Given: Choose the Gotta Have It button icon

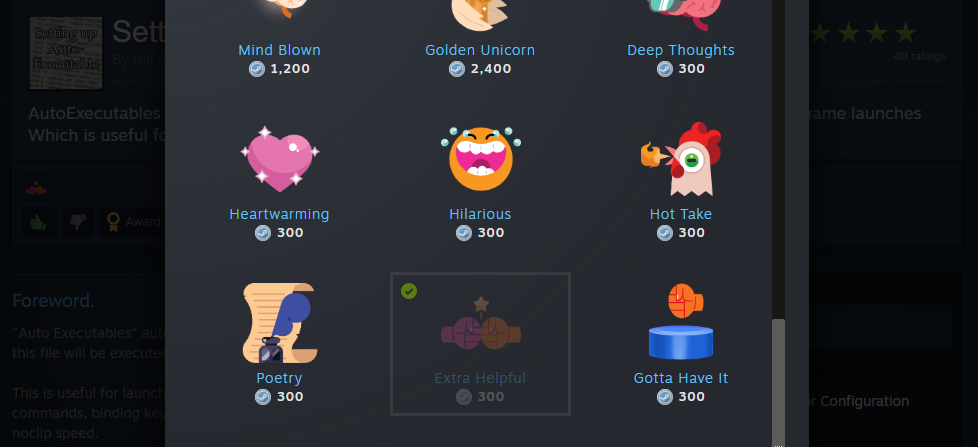Looking at the screenshot, I should pos(680,321).
